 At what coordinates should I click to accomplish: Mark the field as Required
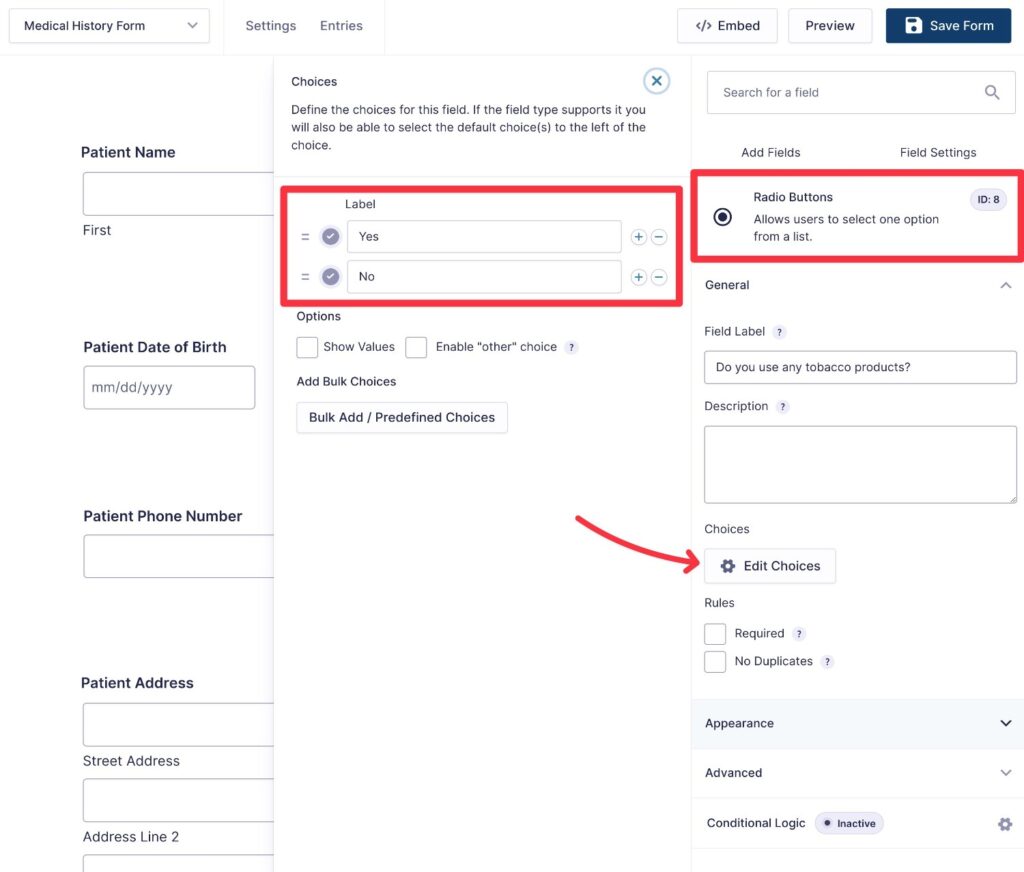point(715,633)
